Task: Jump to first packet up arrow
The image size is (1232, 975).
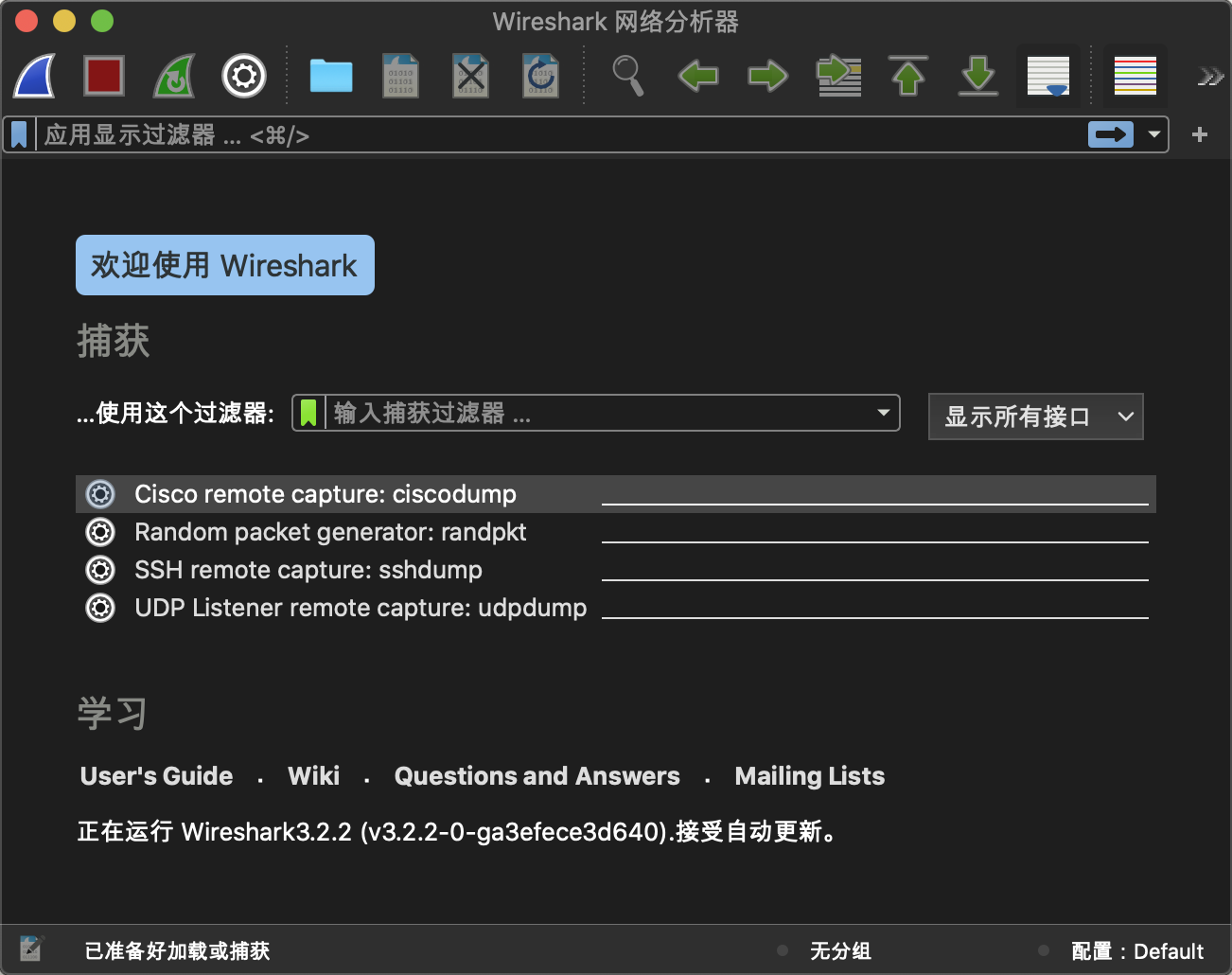Action: 908,76
